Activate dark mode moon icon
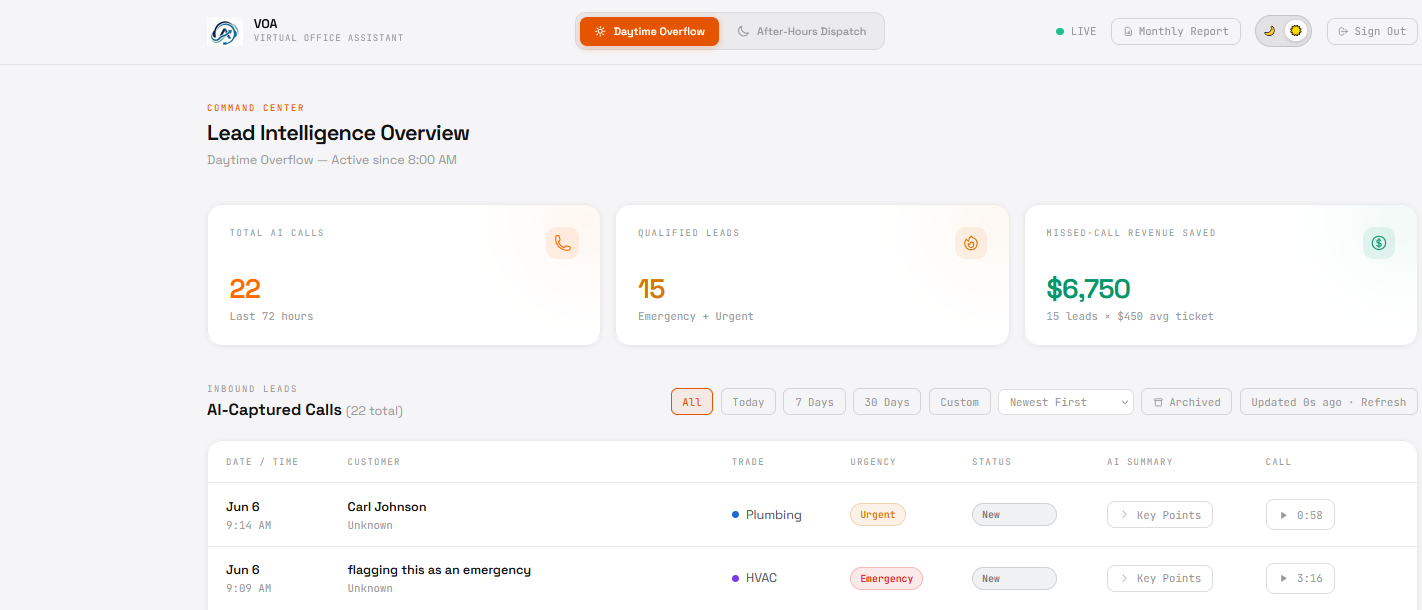The image size is (1422, 610). tap(1269, 31)
